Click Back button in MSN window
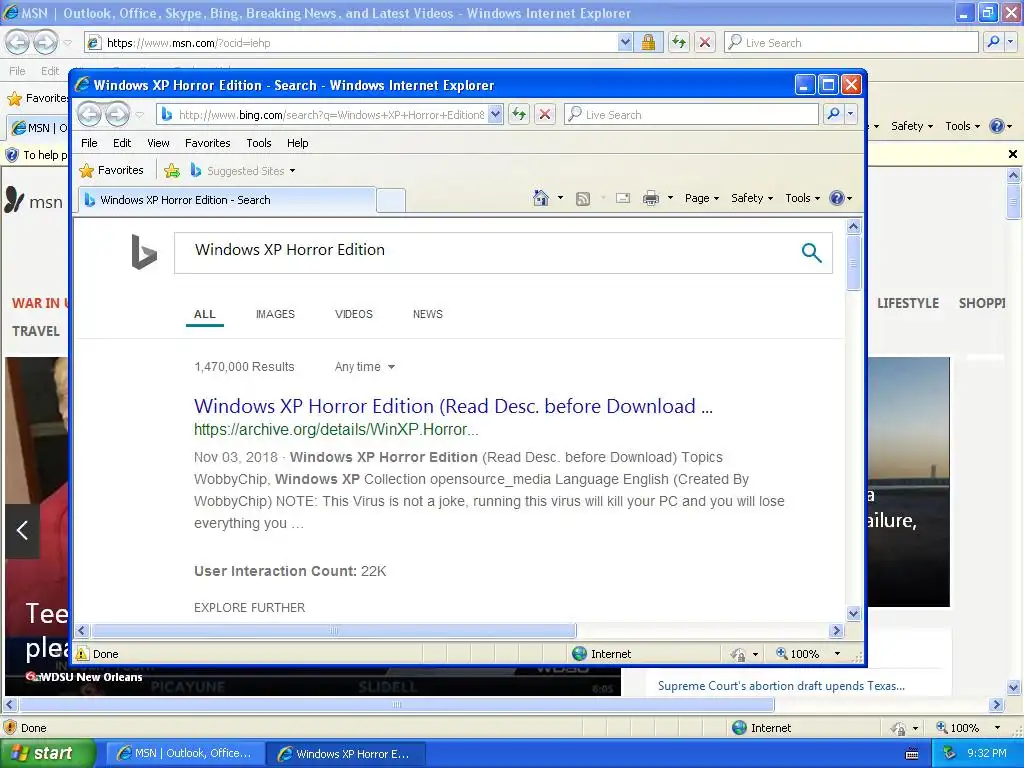The width and height of the screenshot is (1024, 768). coord(17,42)
